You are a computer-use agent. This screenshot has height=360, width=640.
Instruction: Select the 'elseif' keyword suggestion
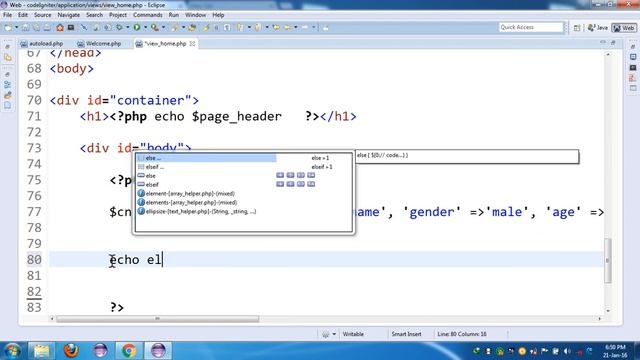243,184
